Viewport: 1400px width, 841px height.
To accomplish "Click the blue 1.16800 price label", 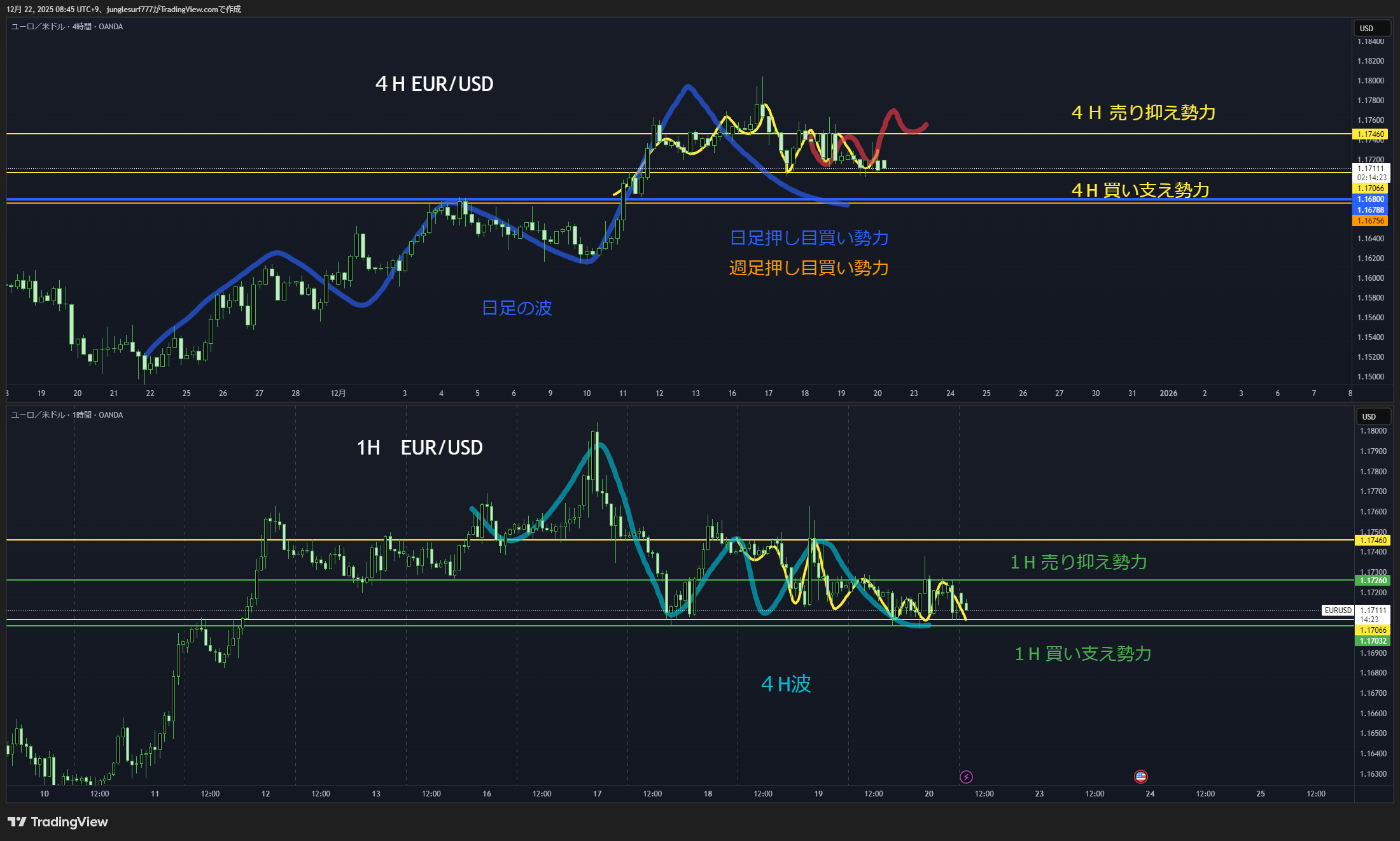I will coord(1370,199).
